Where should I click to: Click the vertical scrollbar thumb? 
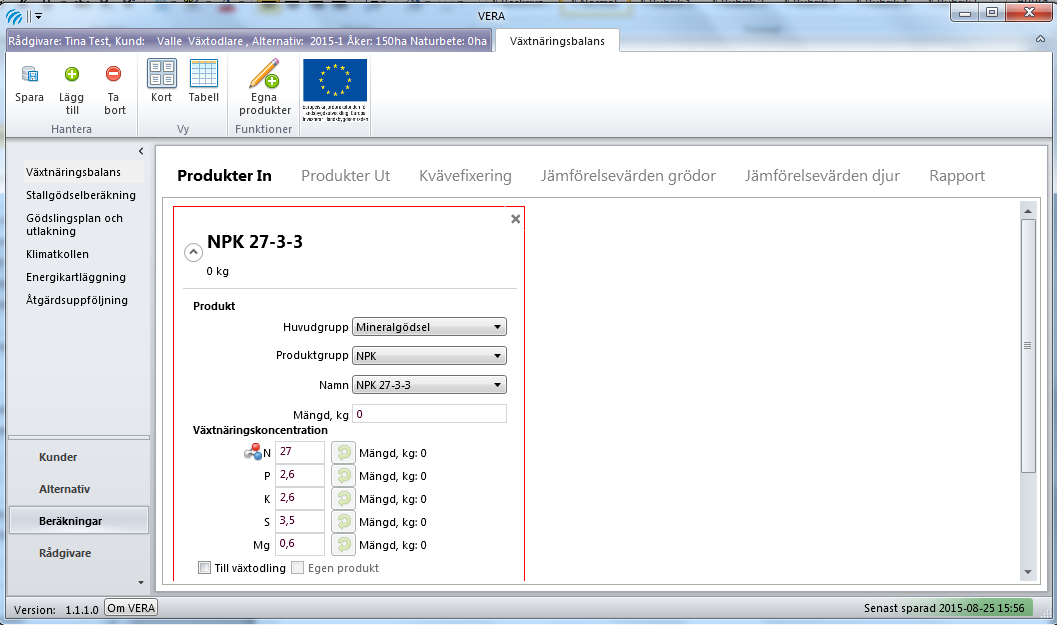click(x=1028, y=346)
